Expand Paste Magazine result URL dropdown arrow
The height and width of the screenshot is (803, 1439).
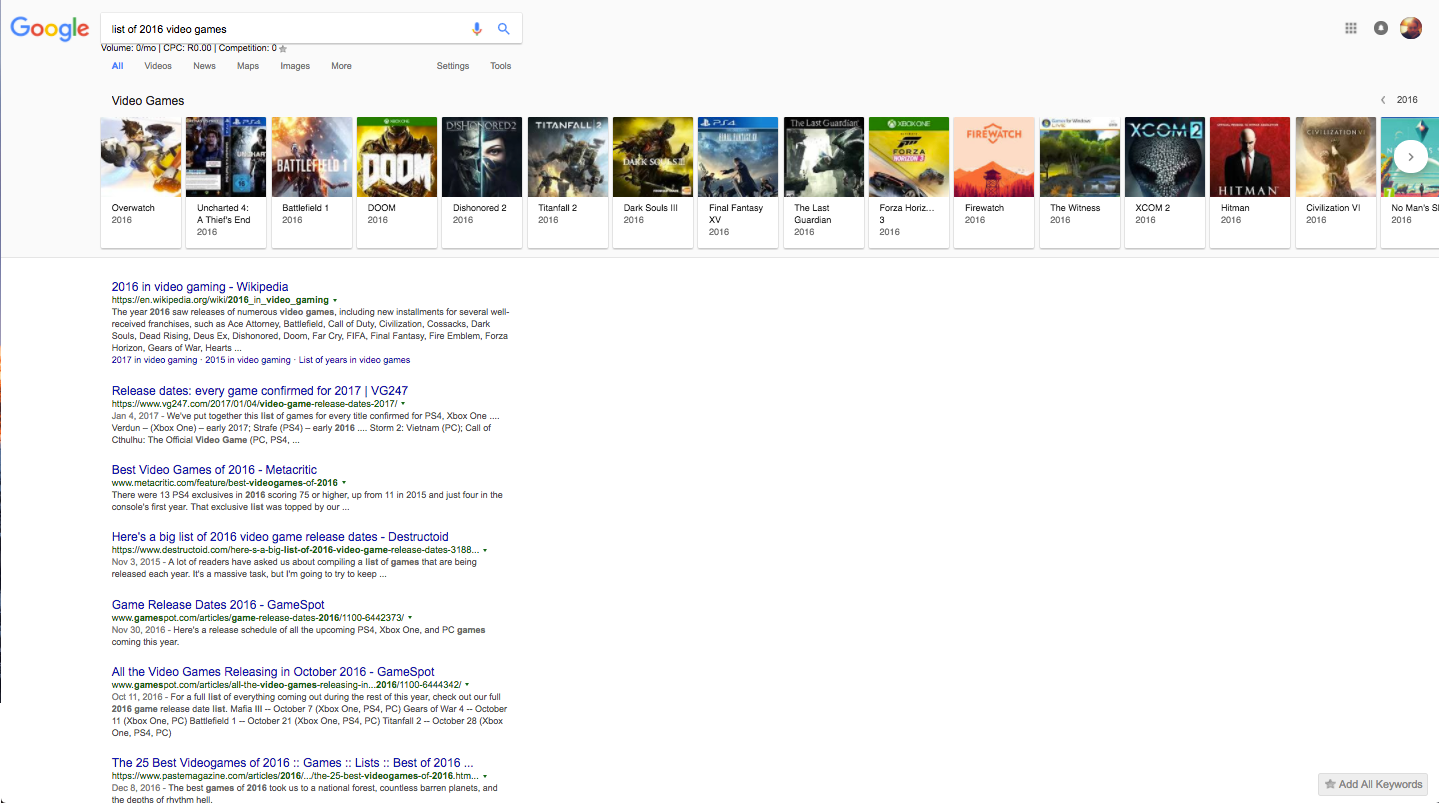(485, 776)
